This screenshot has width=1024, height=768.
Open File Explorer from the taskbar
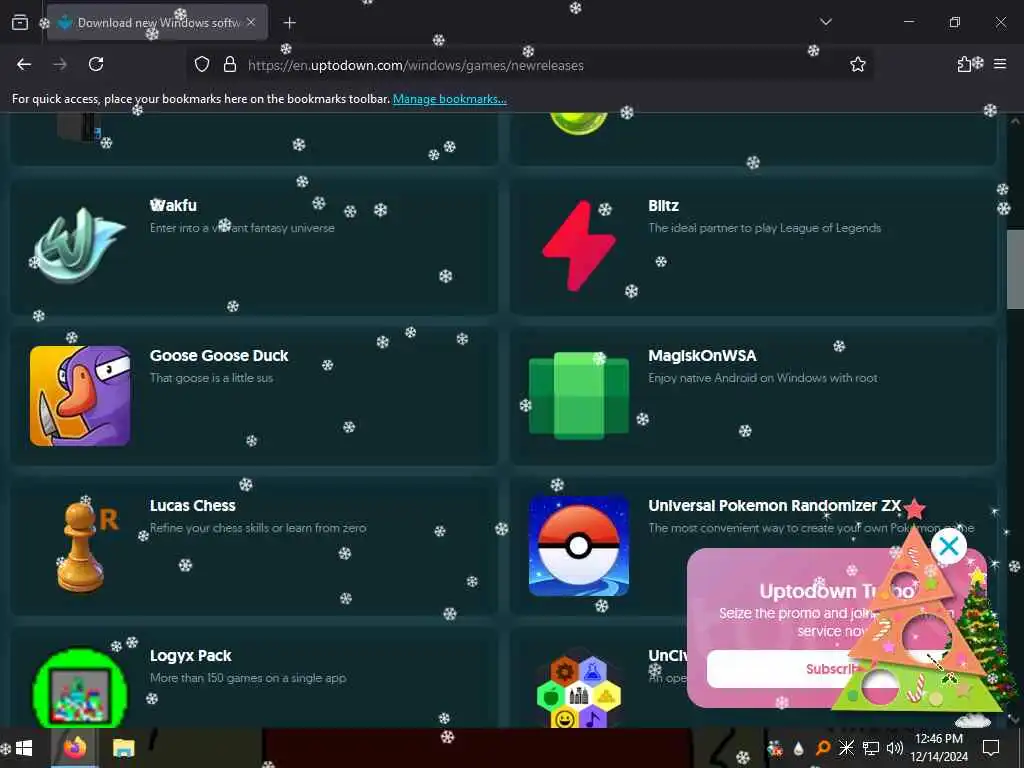pyautogui.click(x=123, y=748)
